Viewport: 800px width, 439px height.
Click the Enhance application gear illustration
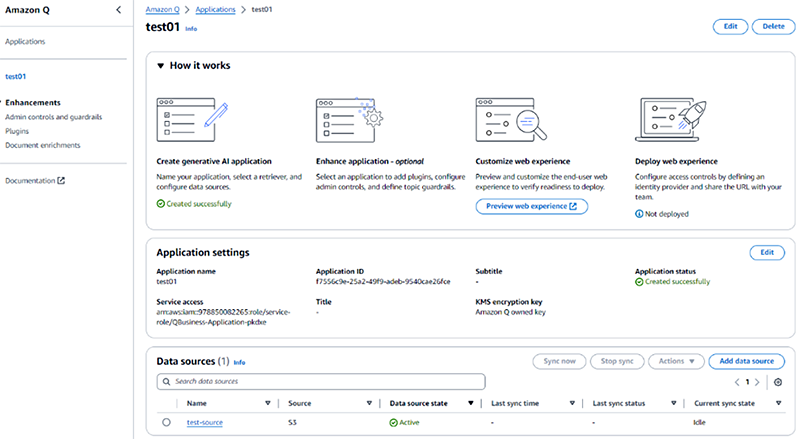coord(349,120)
